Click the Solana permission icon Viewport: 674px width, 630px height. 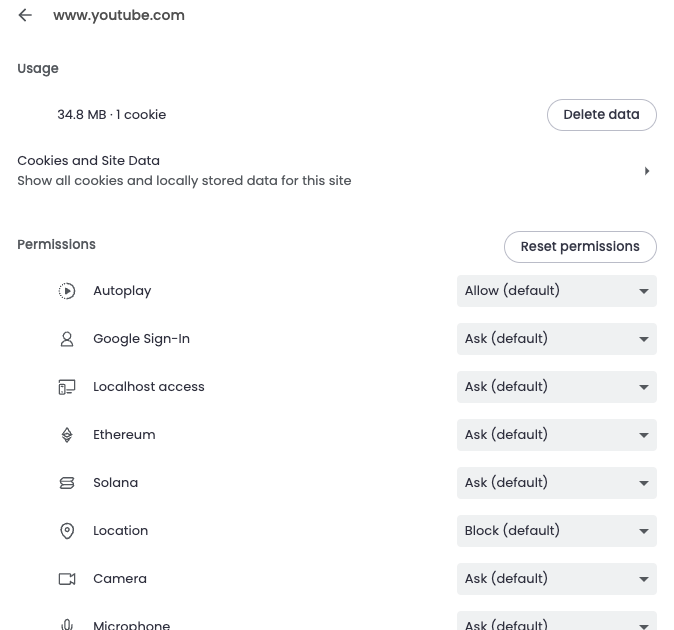pyautogui.click(x=67, y=483)
